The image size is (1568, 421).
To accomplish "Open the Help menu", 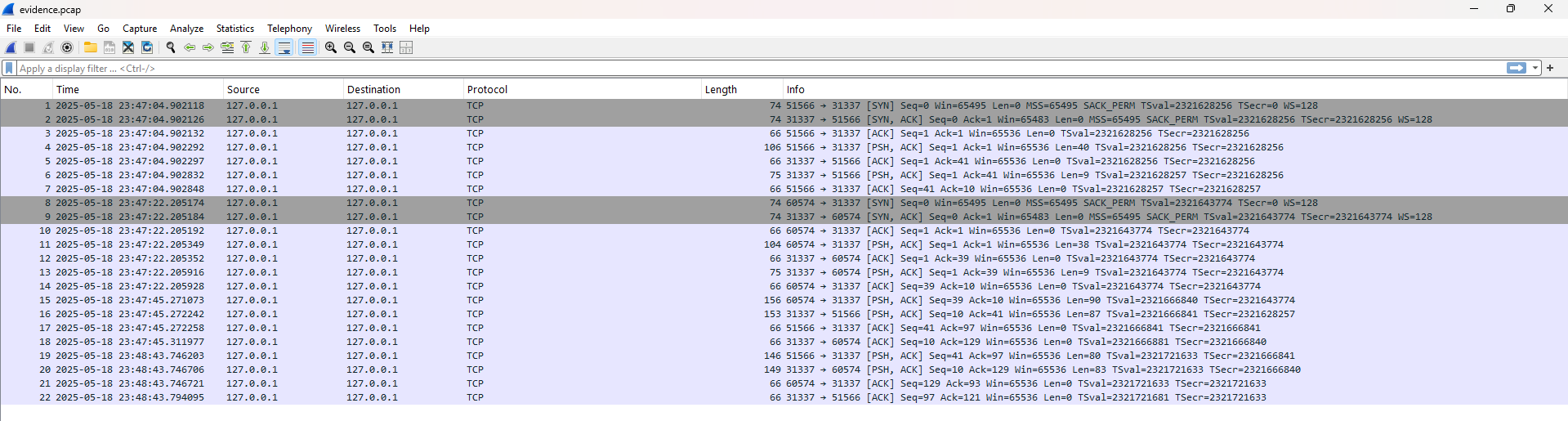I will (x=419, y=28).
